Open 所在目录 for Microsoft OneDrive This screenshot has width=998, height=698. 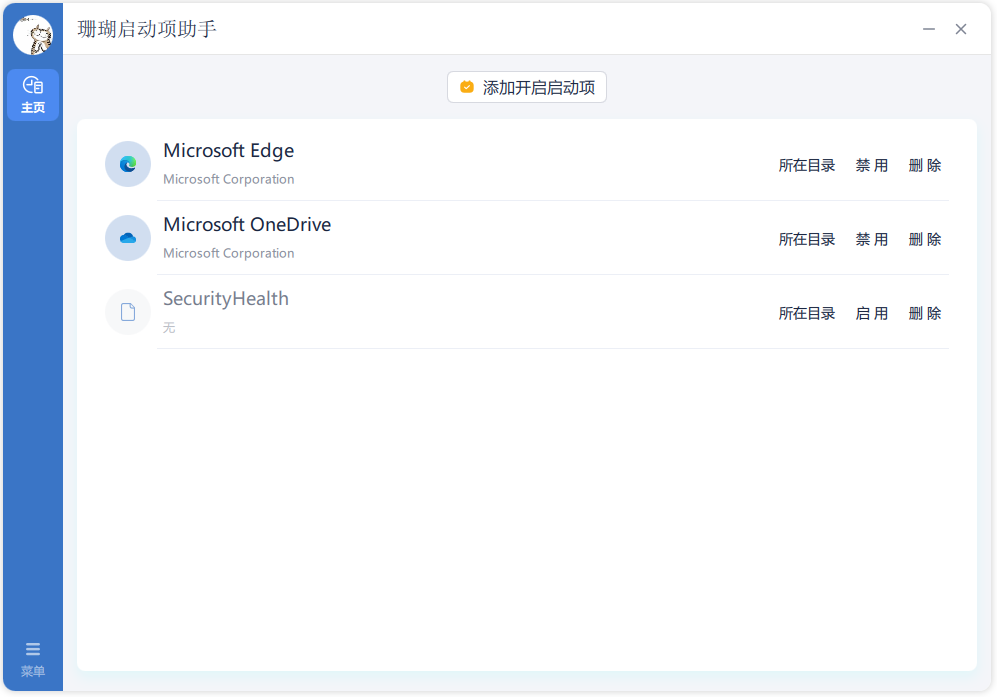tap(806, 239)
